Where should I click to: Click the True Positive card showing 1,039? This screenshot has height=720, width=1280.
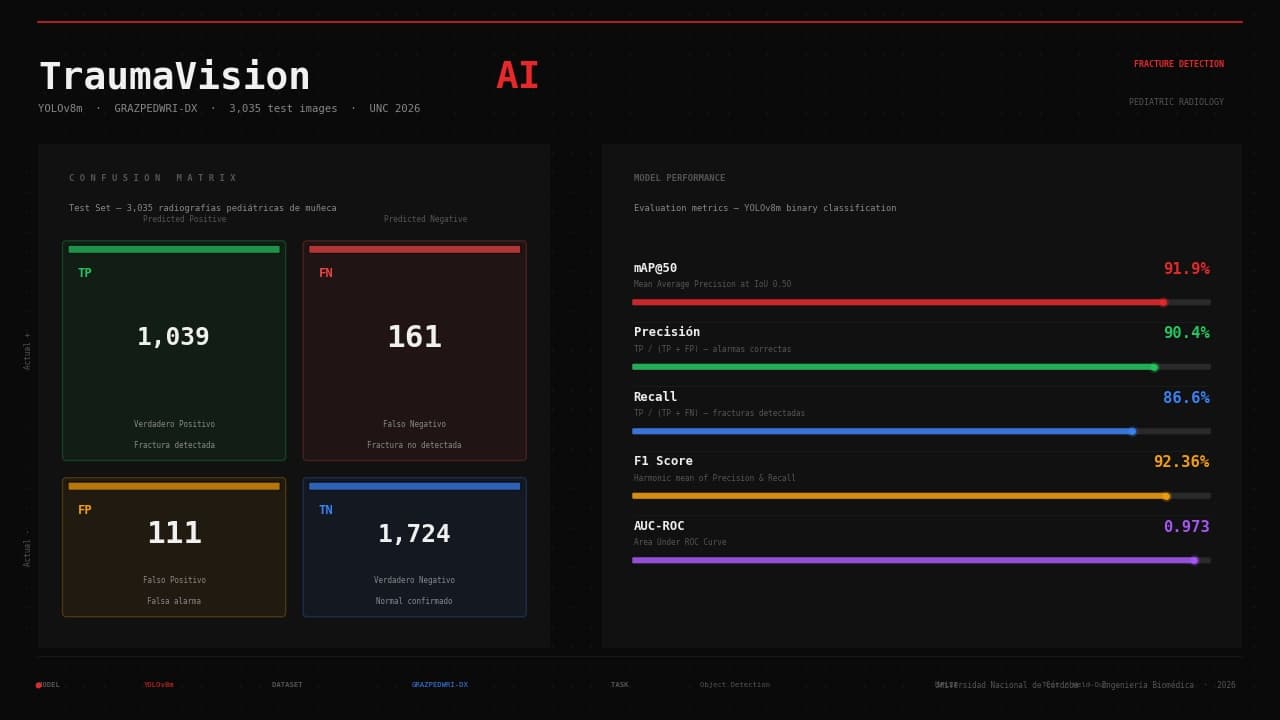point(174,350)
